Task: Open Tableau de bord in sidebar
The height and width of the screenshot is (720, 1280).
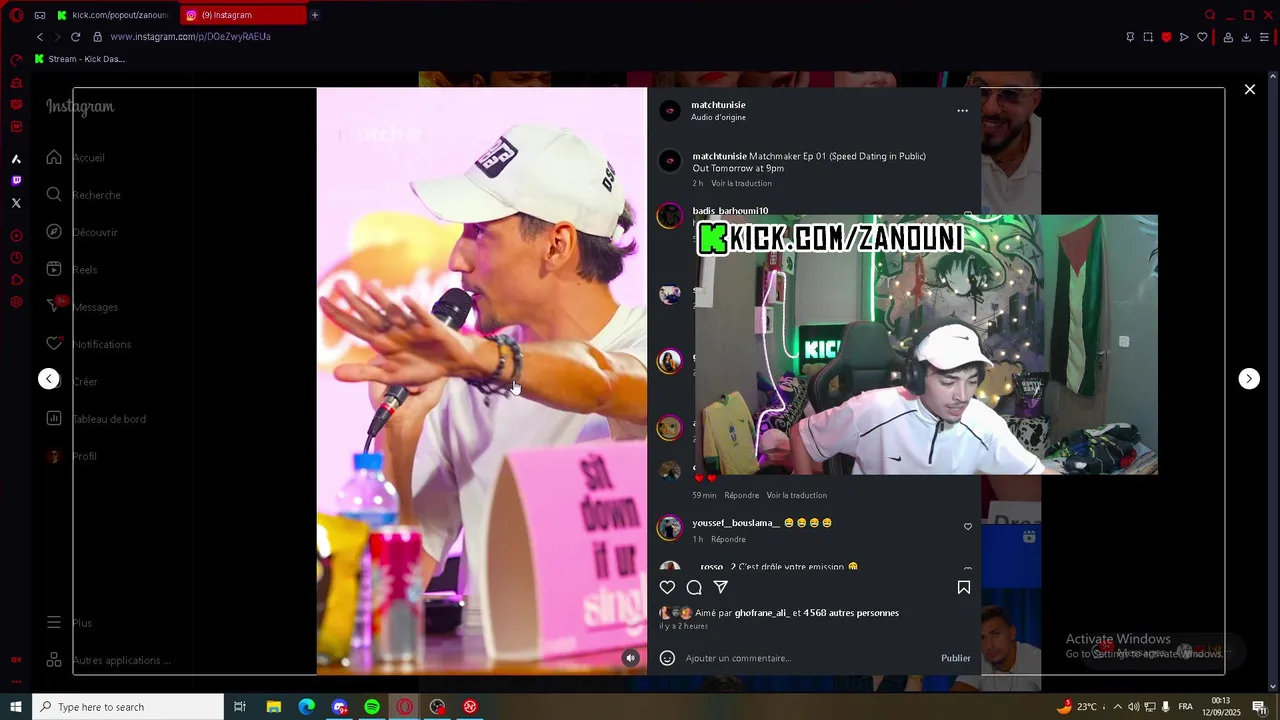Action: pyautogui.click(x=95, y=419)
